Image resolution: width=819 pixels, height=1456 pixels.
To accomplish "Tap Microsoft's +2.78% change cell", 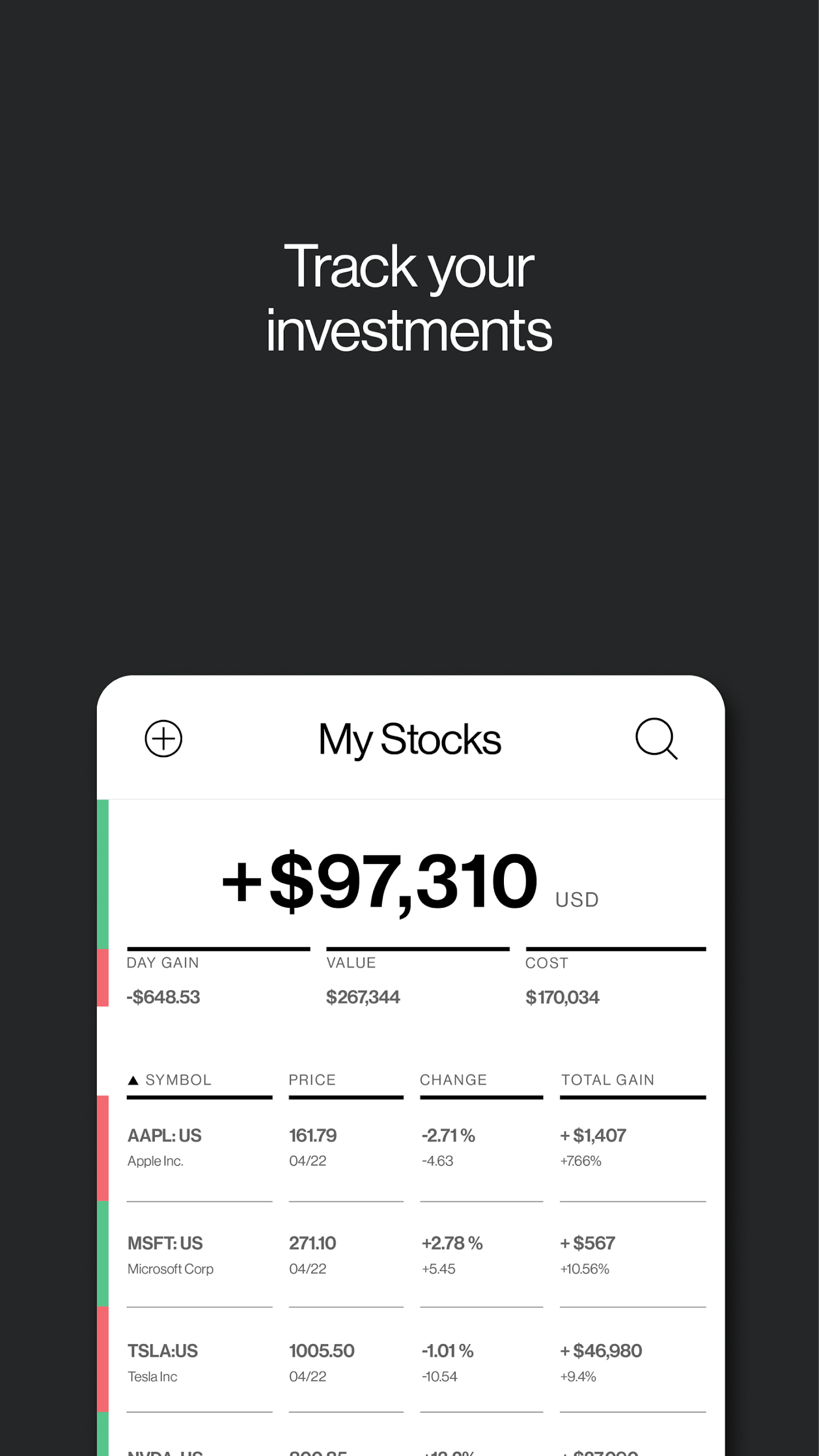I will [452, 1243].
